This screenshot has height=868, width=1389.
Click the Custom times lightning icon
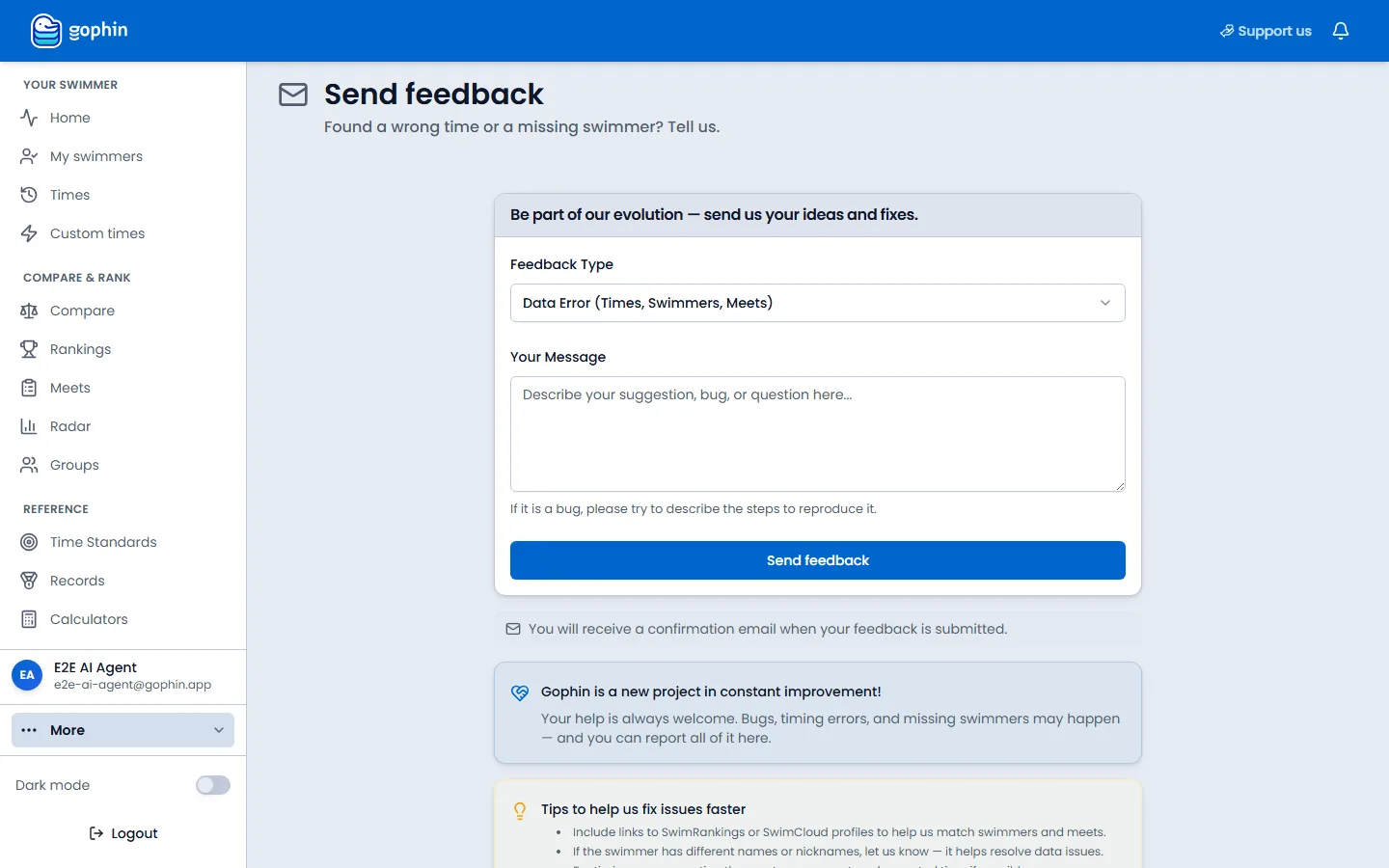29,233
